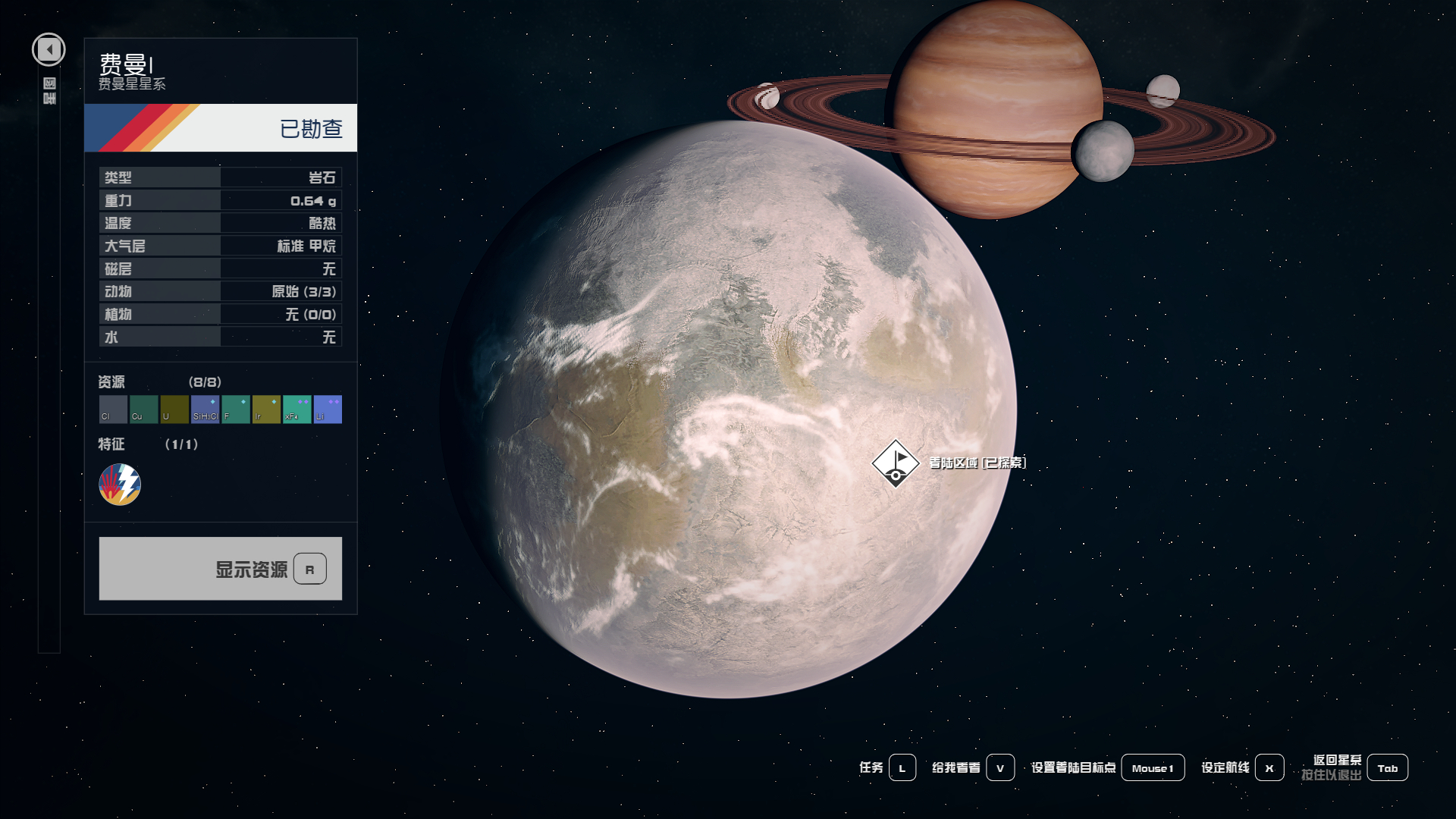The height and width of the screenshot is (819, 1456).
Task: Select the Li lithium resource tile
Action: [x=328, y=409]
